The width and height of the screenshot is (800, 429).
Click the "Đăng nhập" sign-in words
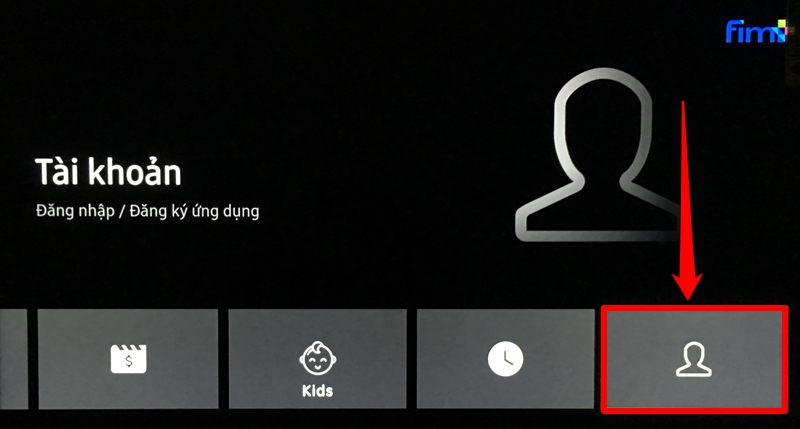pos(75,211)
